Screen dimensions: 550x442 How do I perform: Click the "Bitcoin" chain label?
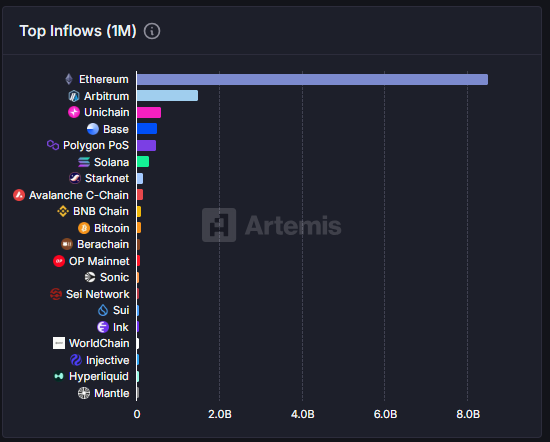[x=112, y=228]
